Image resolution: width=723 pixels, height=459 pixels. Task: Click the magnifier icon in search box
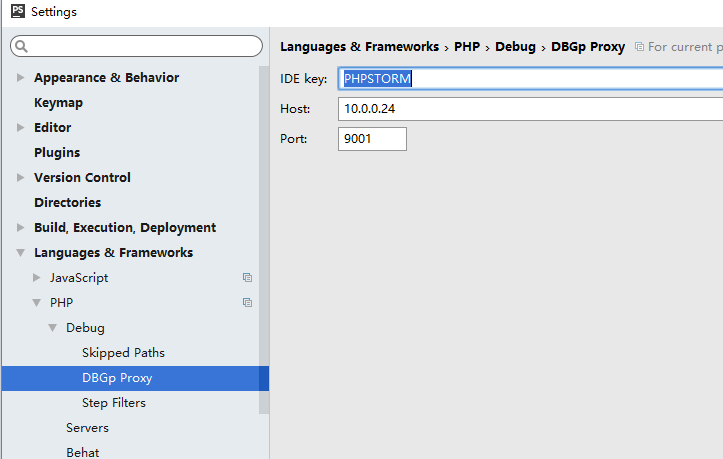click(21, 46)
